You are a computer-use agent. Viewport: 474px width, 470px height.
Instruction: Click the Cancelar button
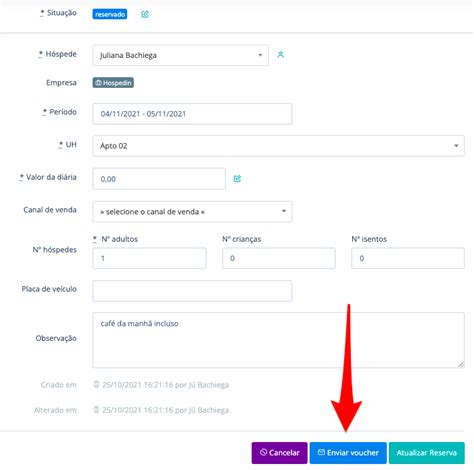pos(279,453)
